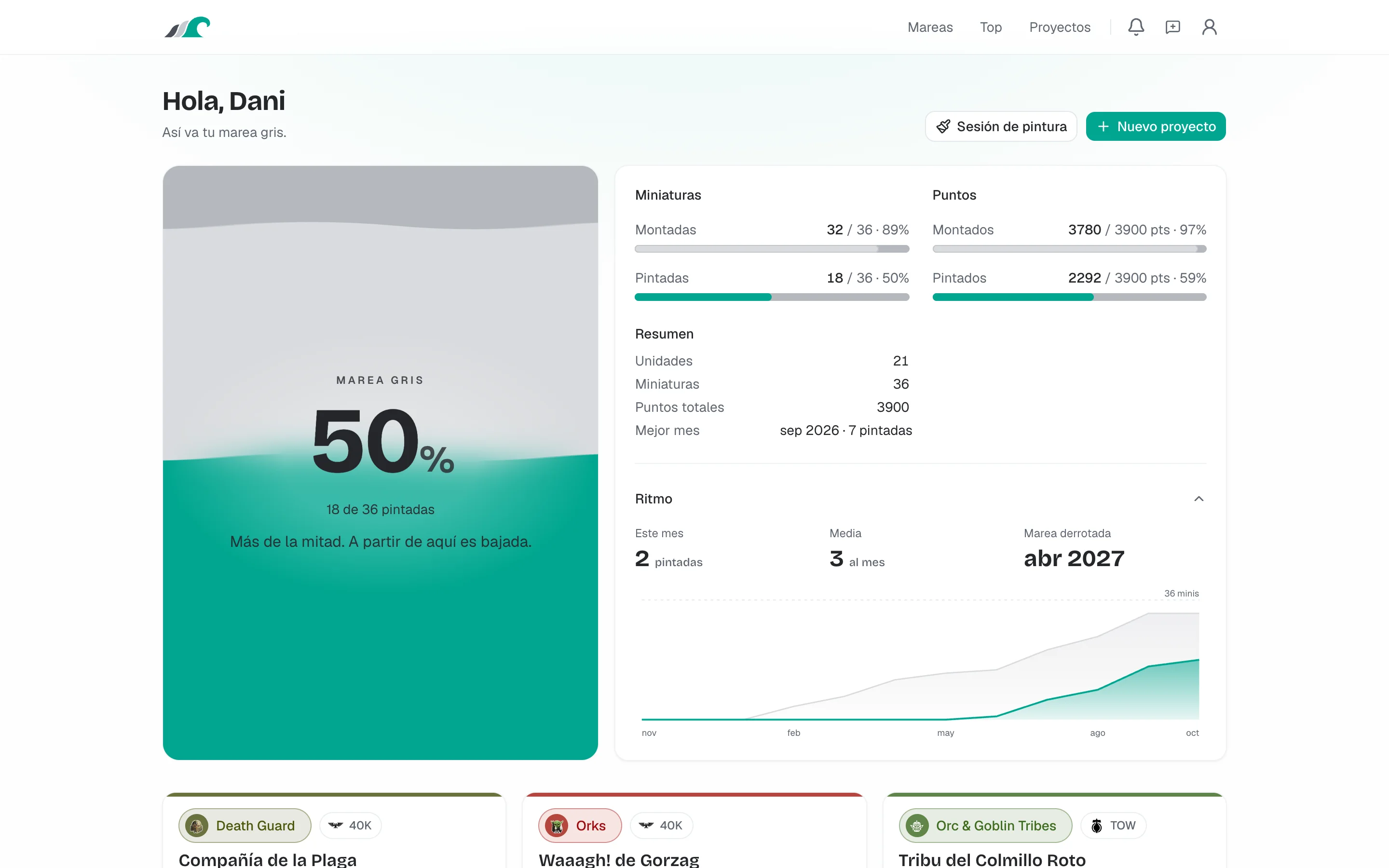Click the Orc & Goblin Tribes tag

(x=985, y=826)
